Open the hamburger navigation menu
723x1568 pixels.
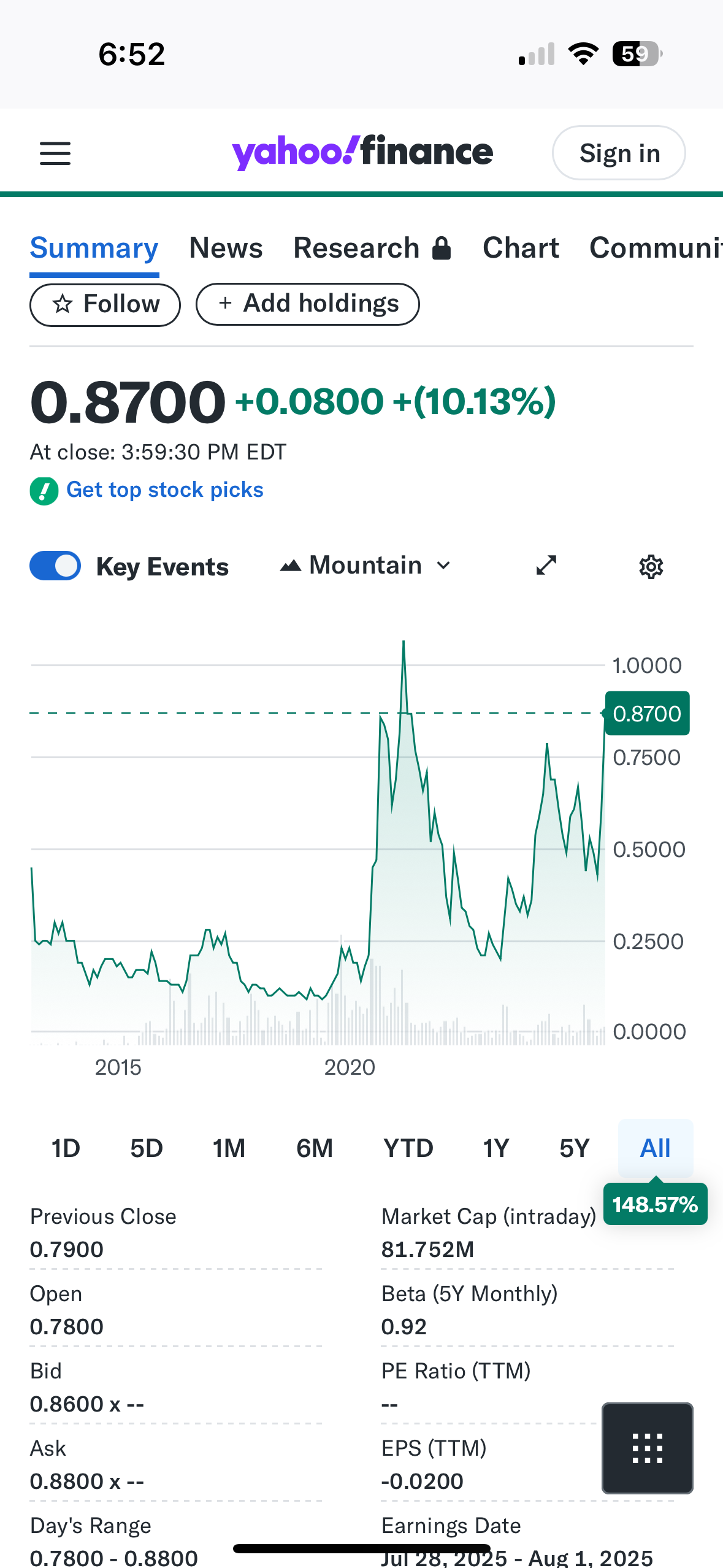click(55, 153)
